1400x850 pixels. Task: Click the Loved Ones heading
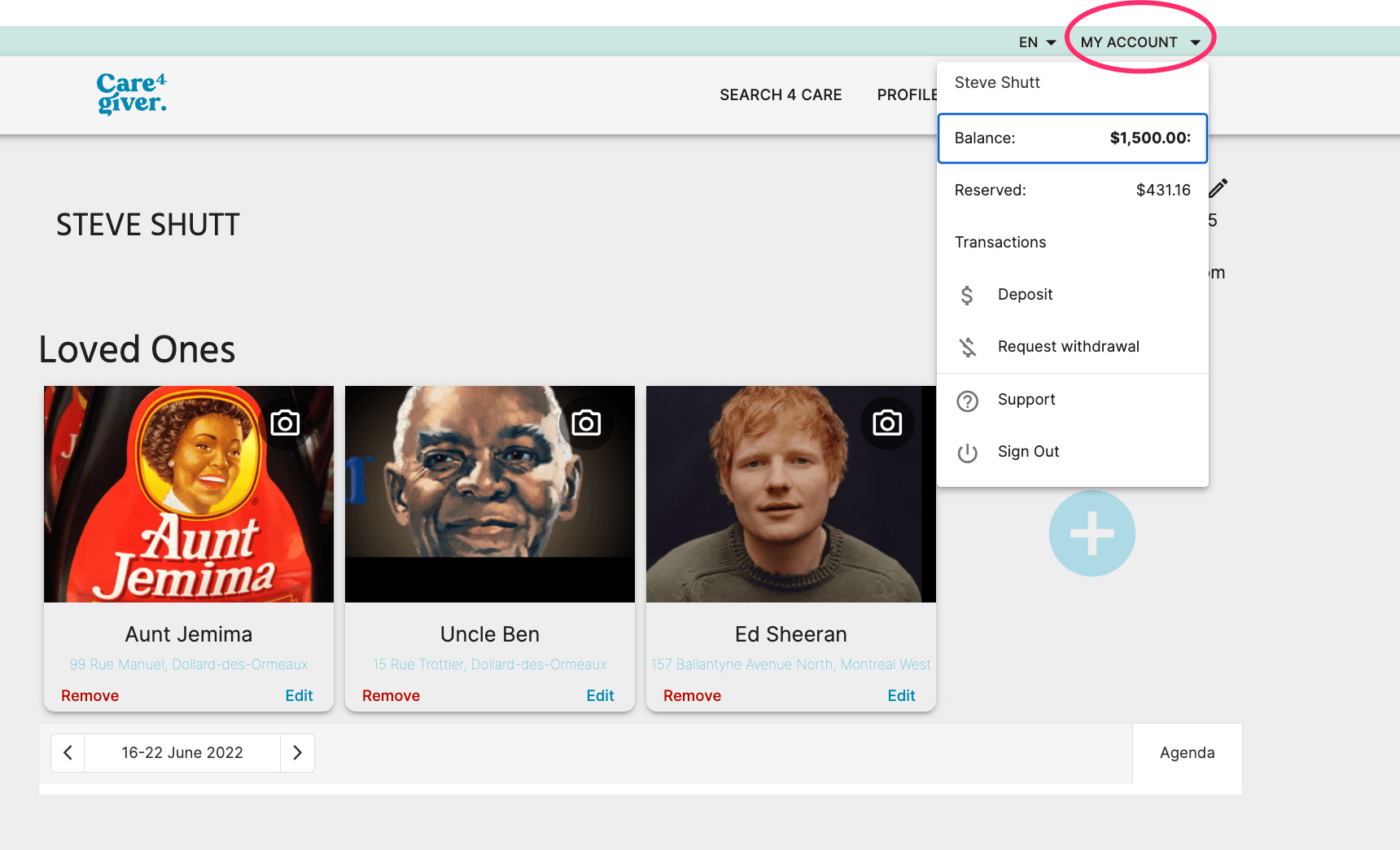click(137, 349)
